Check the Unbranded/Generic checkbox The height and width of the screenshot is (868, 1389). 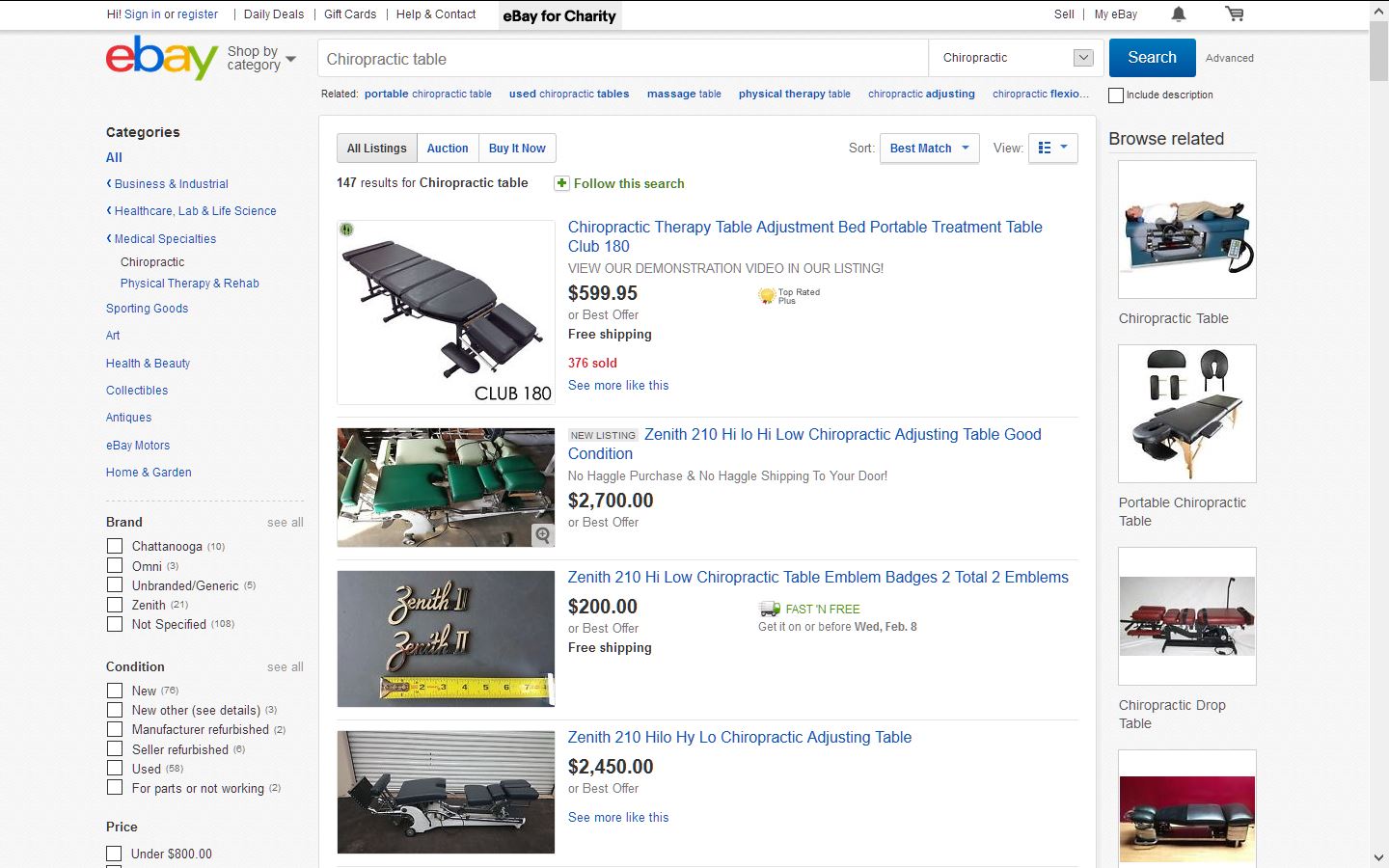[x=115, y=584]
